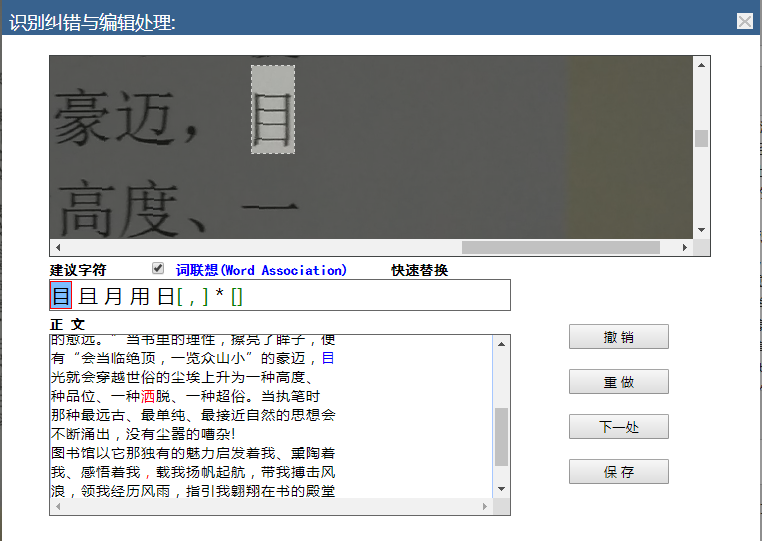This screenshot has height=541, width=762.
Task: Click image preview vertical scrollbar thumb
Action: click(701, 138)
